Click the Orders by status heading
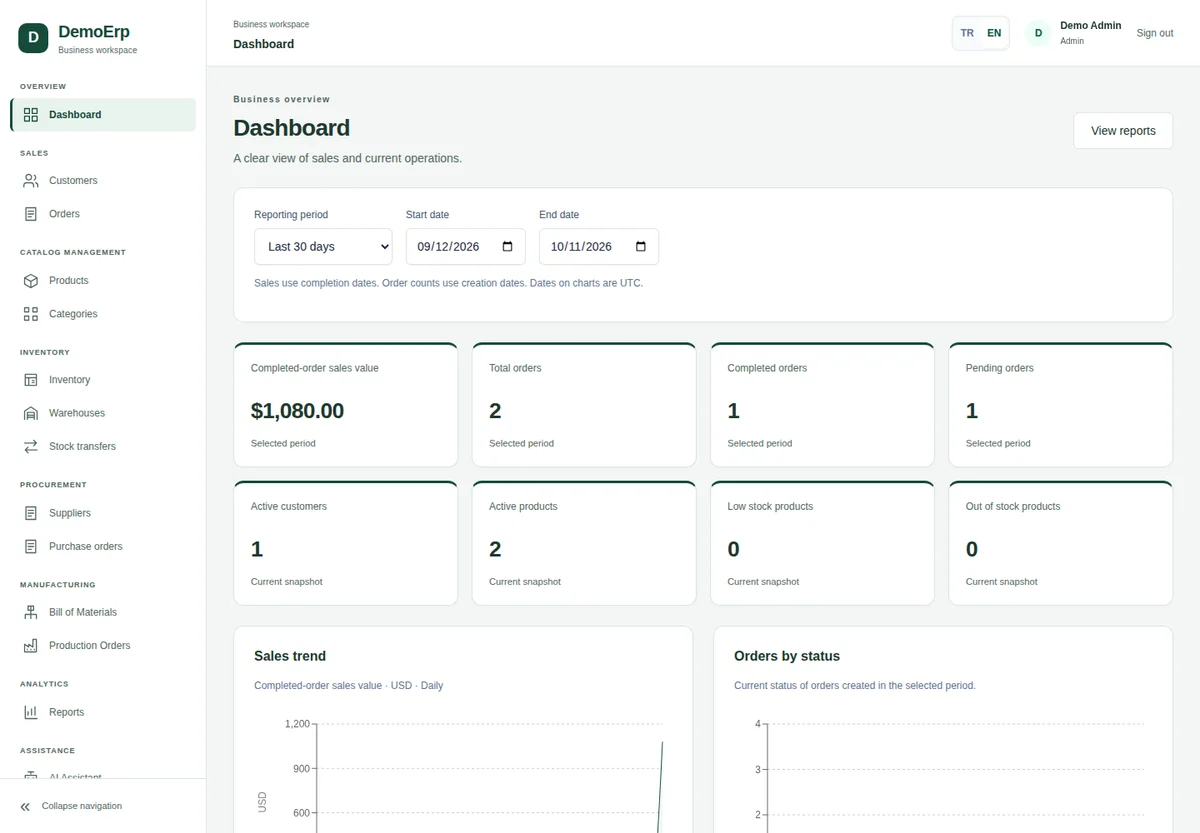 coord(787,656)
